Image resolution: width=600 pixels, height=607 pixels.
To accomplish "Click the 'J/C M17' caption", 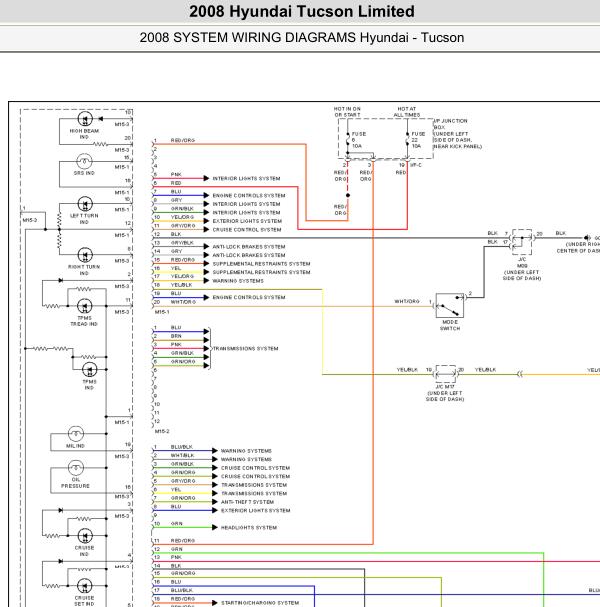I will (445, 387).
